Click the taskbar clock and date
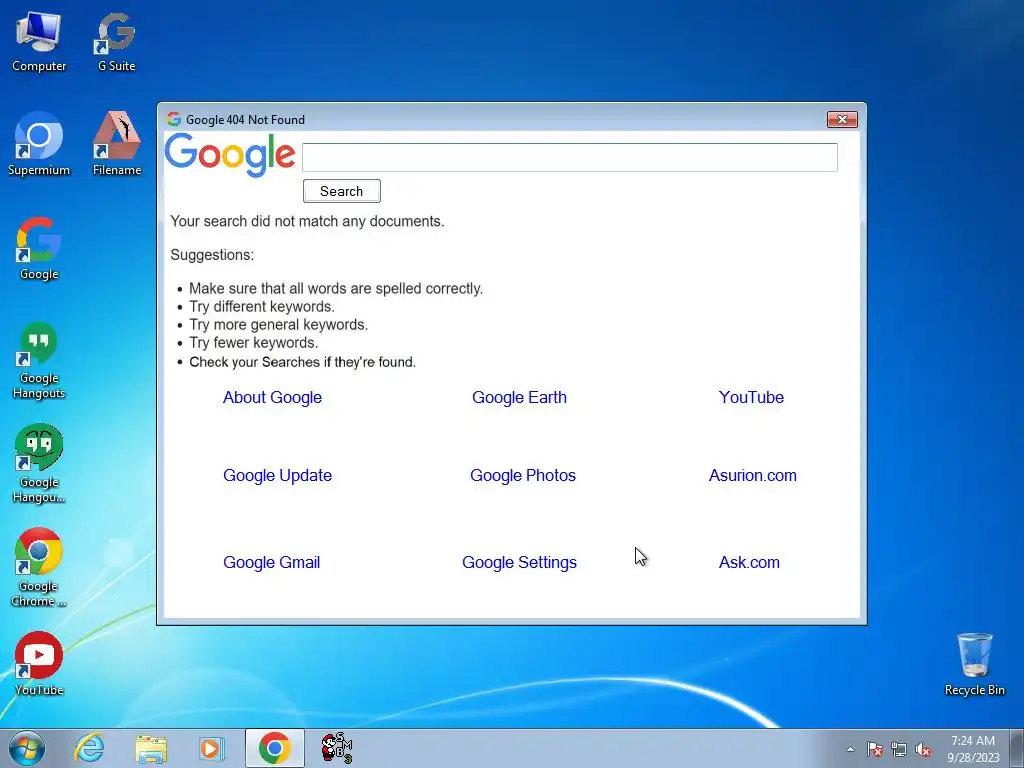 pyautogui.click(x=973, y=749)
